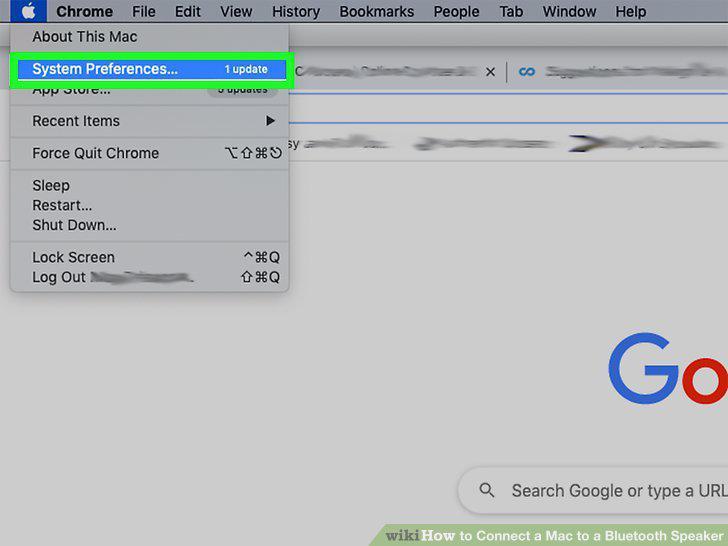Choose Lock Screen

[150, 257]
